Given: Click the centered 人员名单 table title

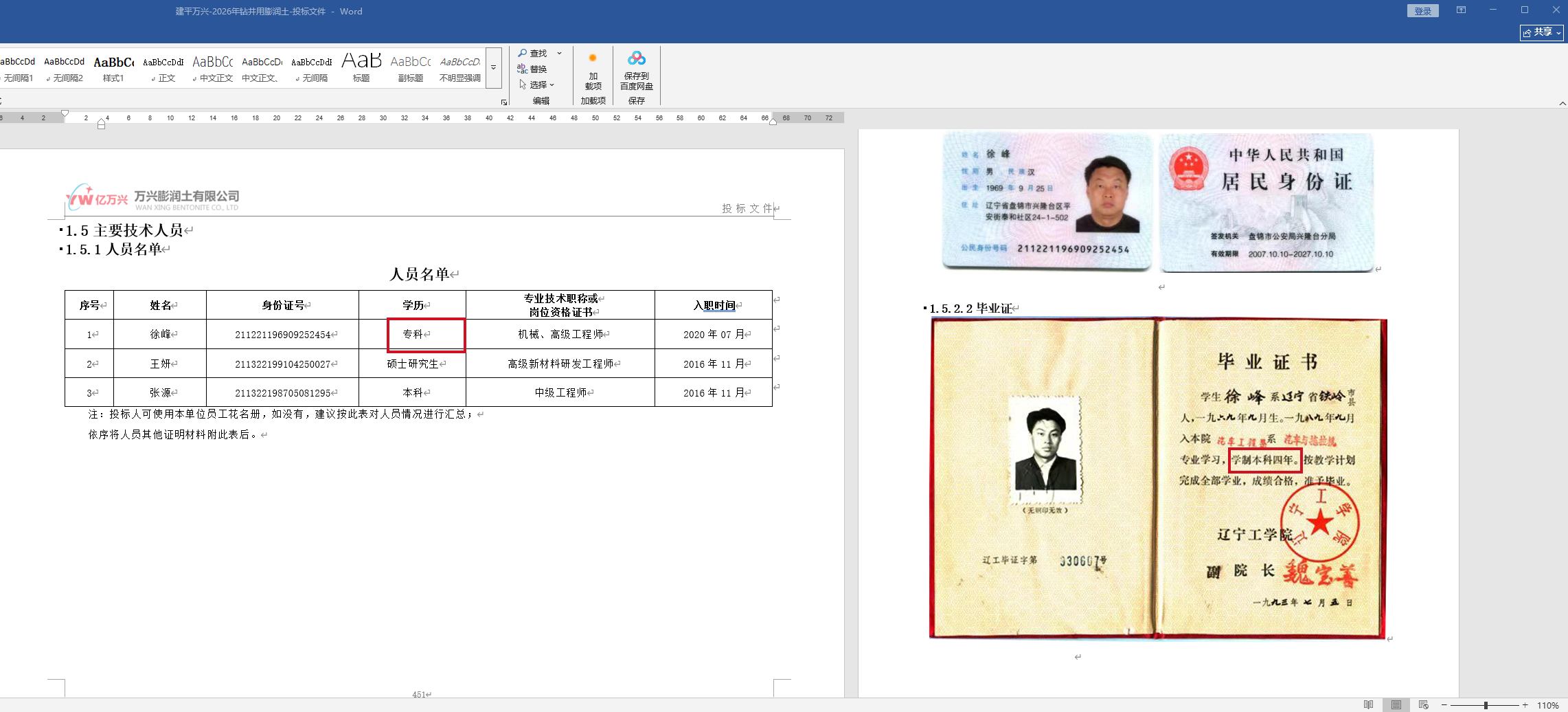Looking at the screenshot, I should pyautogui.click(x=420, y=274).
